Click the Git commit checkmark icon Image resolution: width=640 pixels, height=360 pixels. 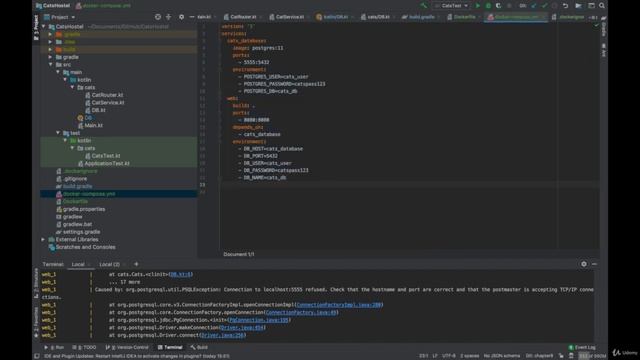pyautogui.click(x=544, y=6)
